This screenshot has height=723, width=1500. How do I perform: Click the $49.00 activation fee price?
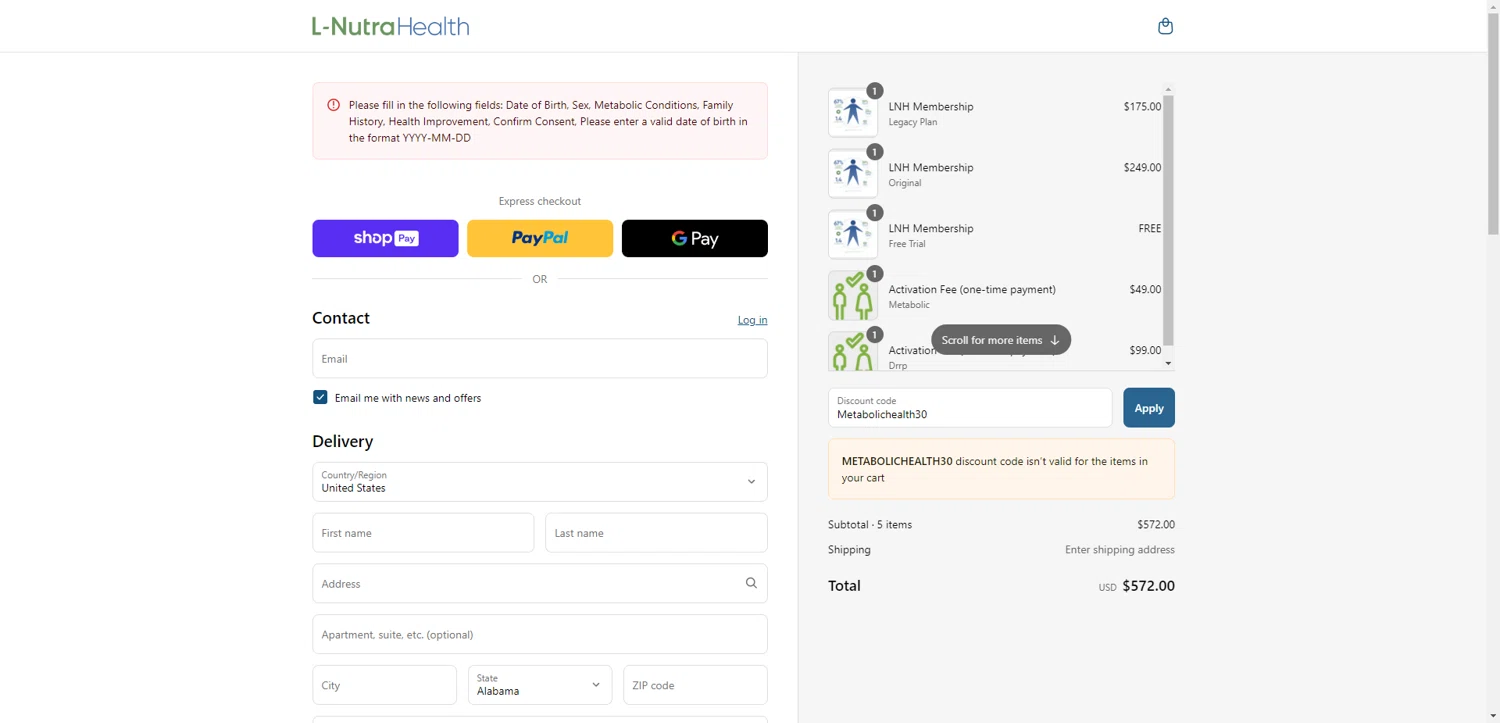pos(1145,289)
